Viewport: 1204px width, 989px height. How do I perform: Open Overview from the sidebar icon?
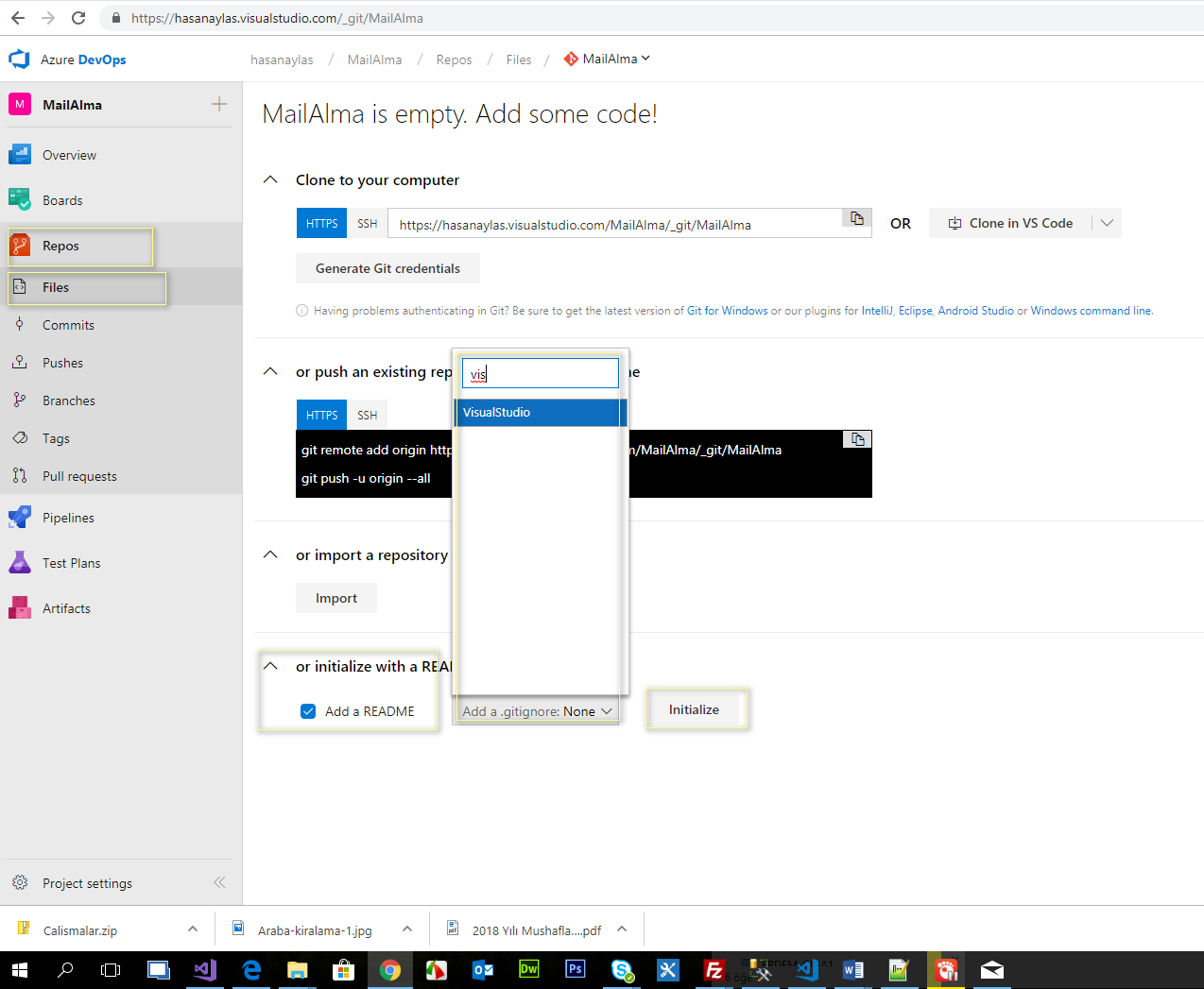tap(20, 155)
